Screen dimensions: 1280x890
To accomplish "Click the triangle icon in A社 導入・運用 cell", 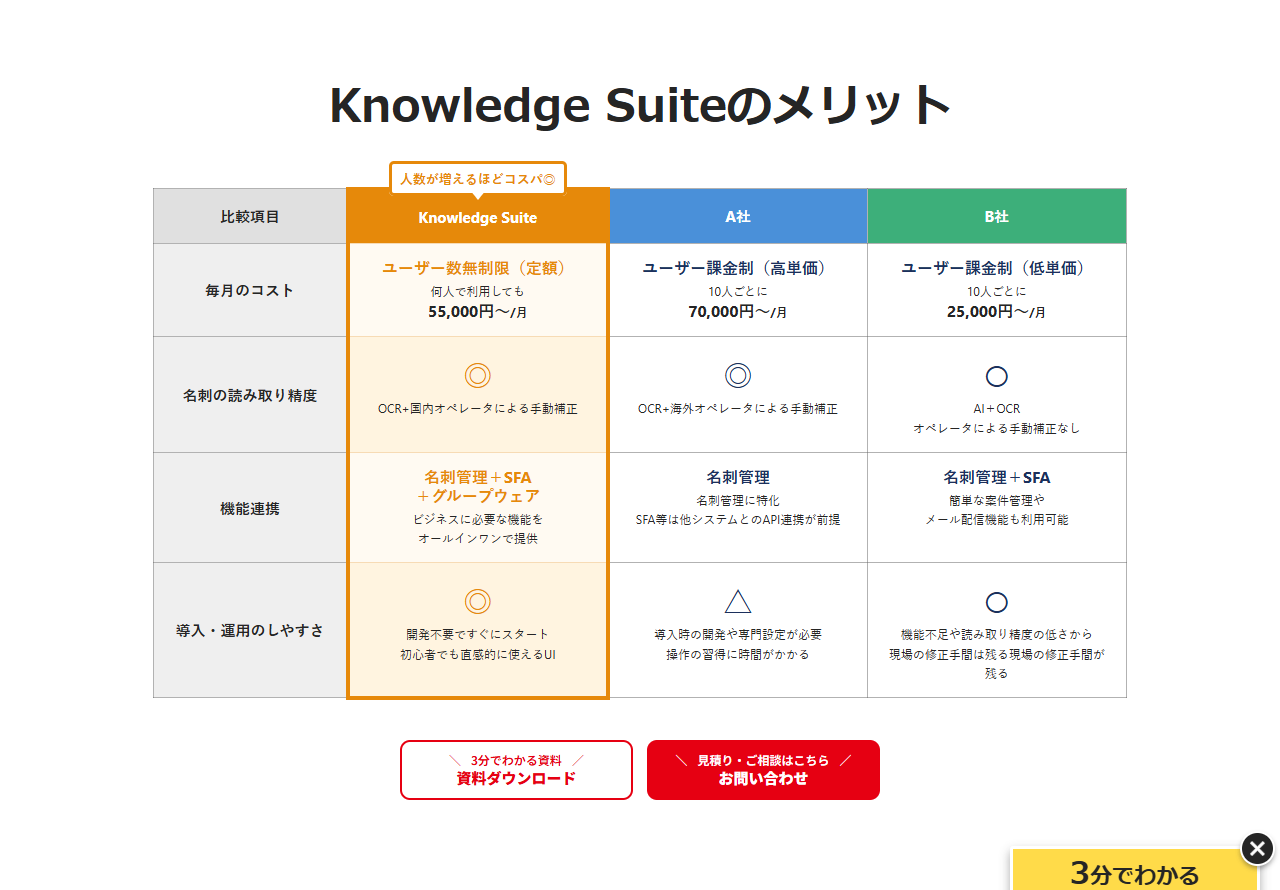I will point(738,601).
